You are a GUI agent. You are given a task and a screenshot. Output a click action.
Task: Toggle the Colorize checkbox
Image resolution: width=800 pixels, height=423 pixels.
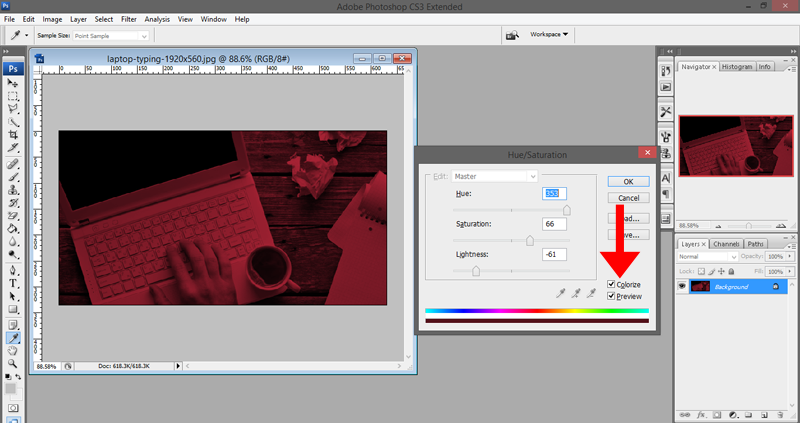click(611, 284)
